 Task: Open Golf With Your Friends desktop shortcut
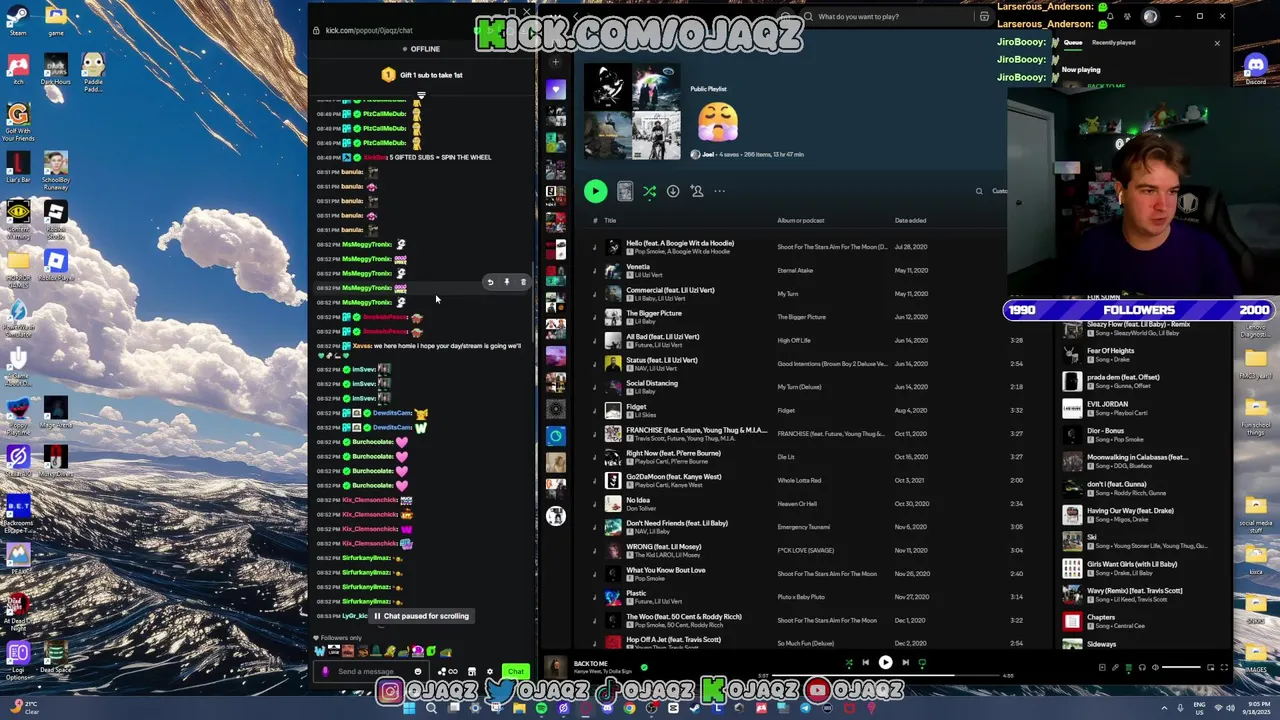point(17,119)
